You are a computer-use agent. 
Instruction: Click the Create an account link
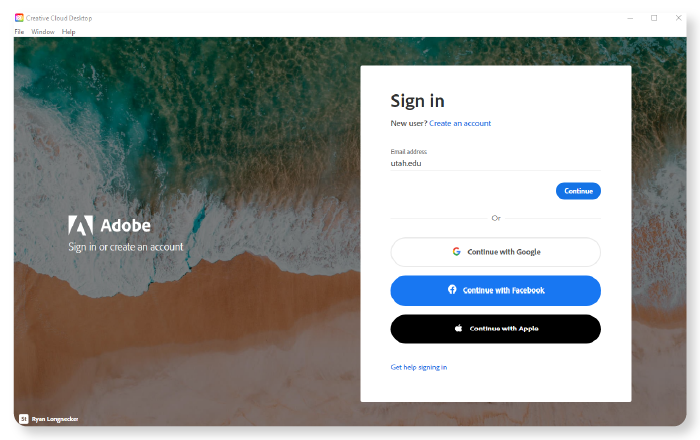click(460, 123)
